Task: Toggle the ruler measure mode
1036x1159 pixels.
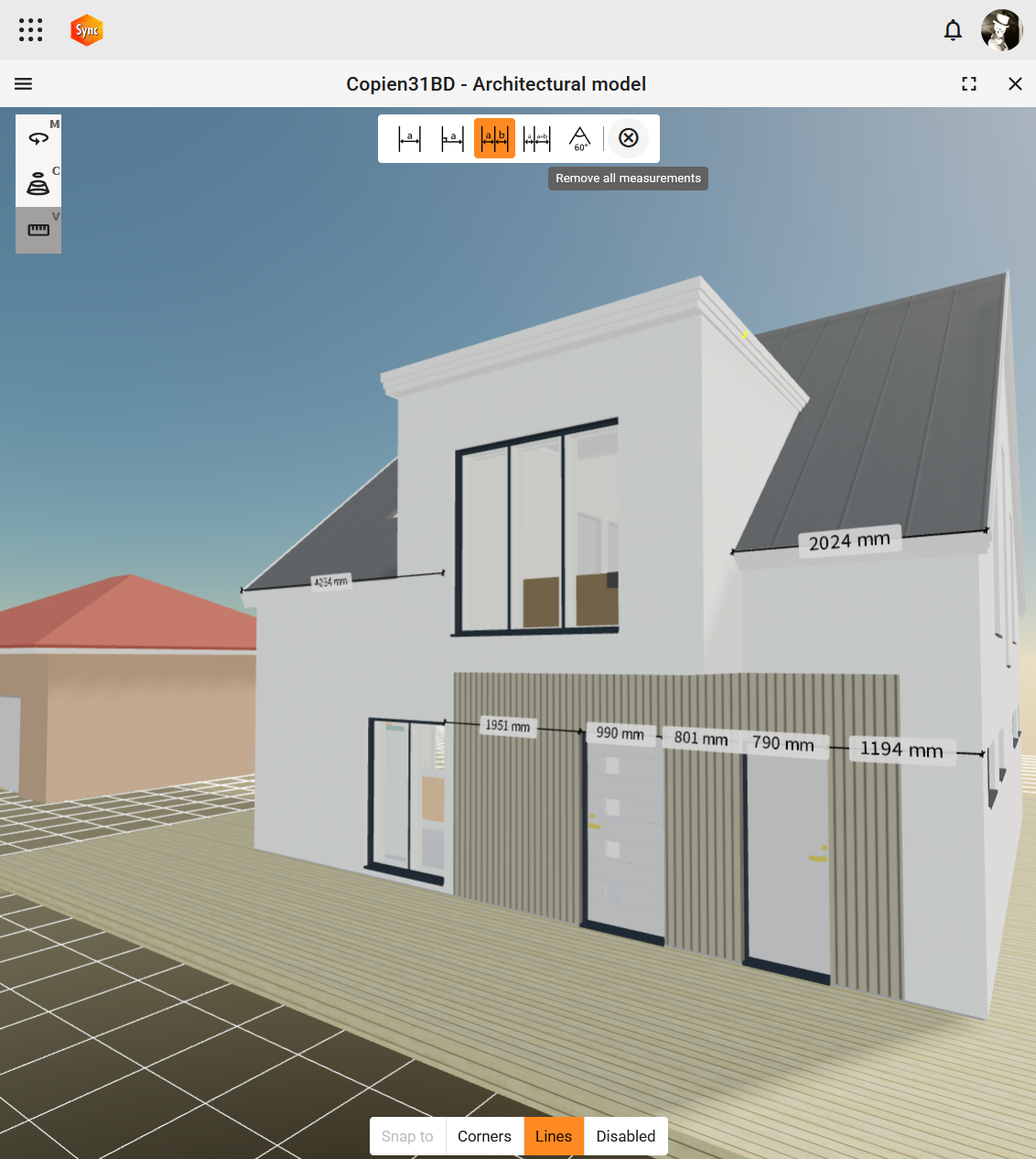Action: pos(38,230)
